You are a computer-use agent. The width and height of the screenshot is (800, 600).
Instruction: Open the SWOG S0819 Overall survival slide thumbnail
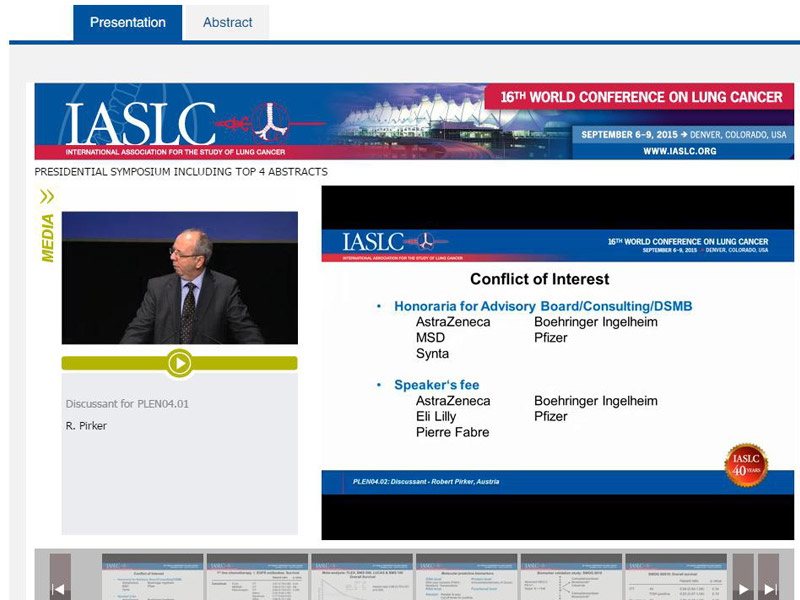[676, 577]
